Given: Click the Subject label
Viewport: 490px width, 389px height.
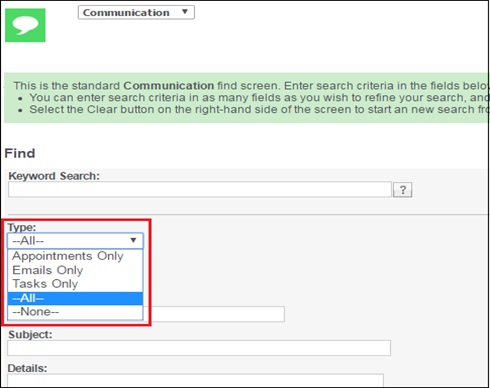Looking at the screenshot, I should 30,334.
